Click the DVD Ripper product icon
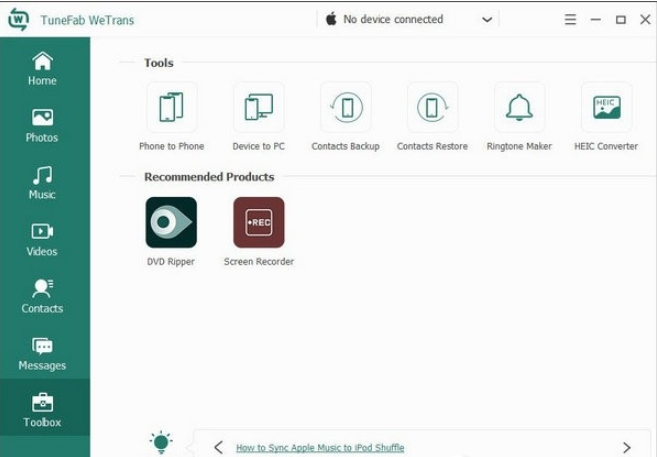657x457 pixels. (171, 222)
